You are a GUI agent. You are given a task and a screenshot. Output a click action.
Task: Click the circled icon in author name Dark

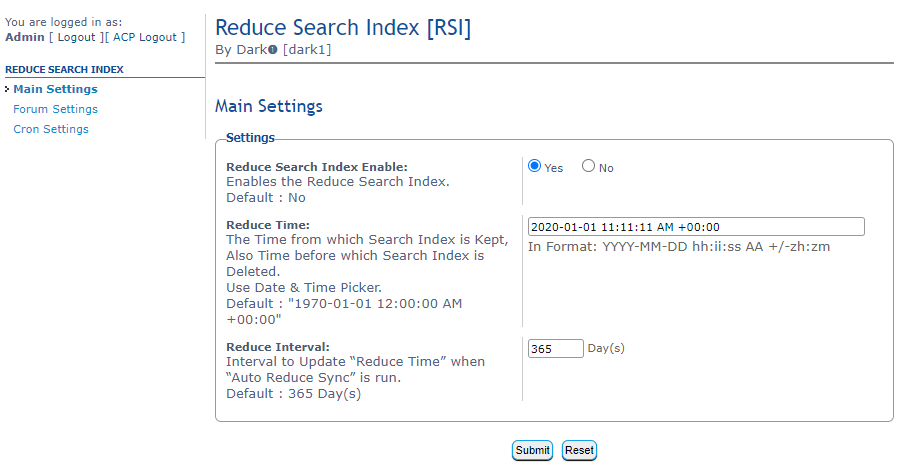(273, 50)
